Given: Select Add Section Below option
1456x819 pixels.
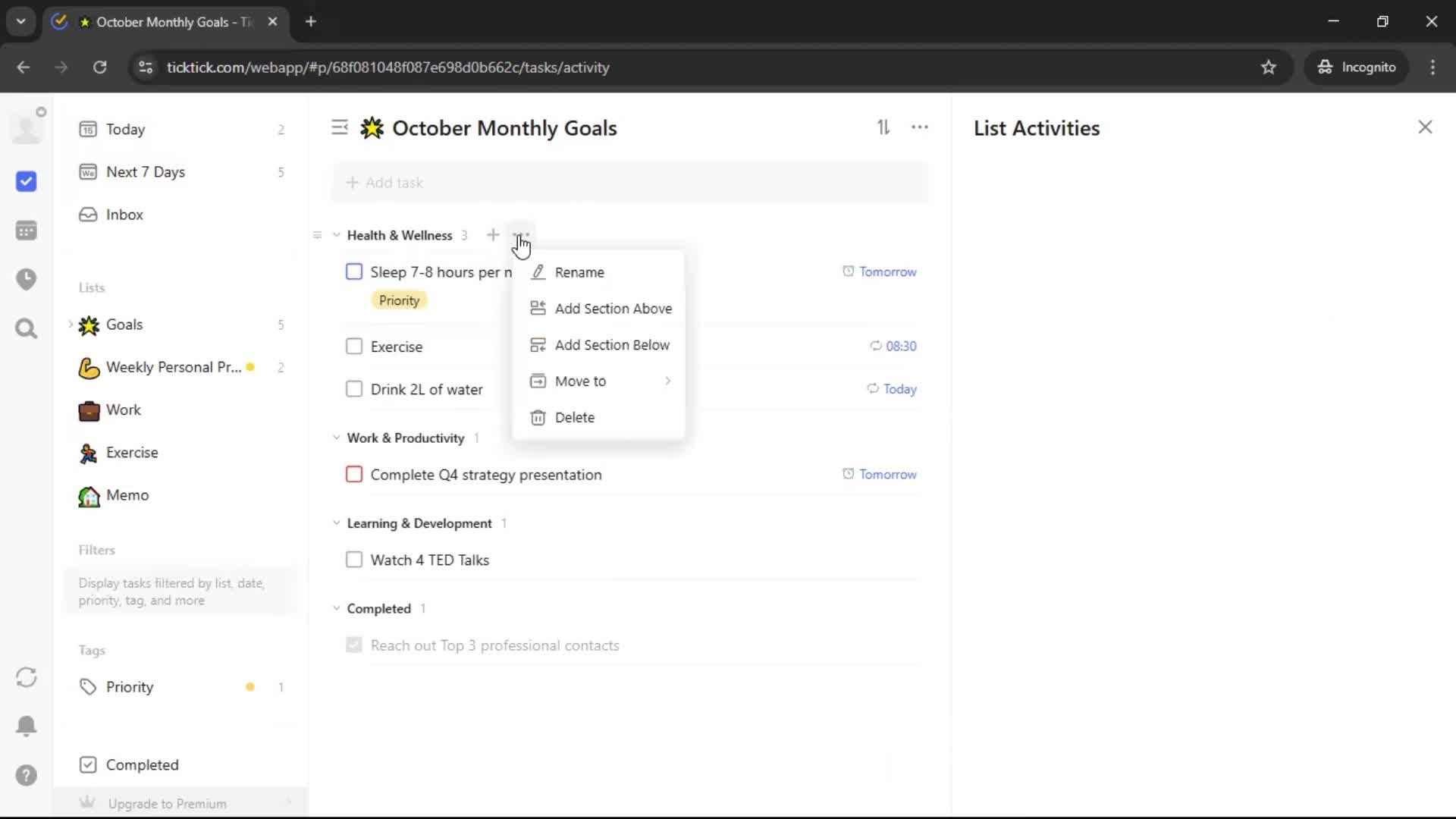Looking at the screenshot, I should [x=611, y=345].
